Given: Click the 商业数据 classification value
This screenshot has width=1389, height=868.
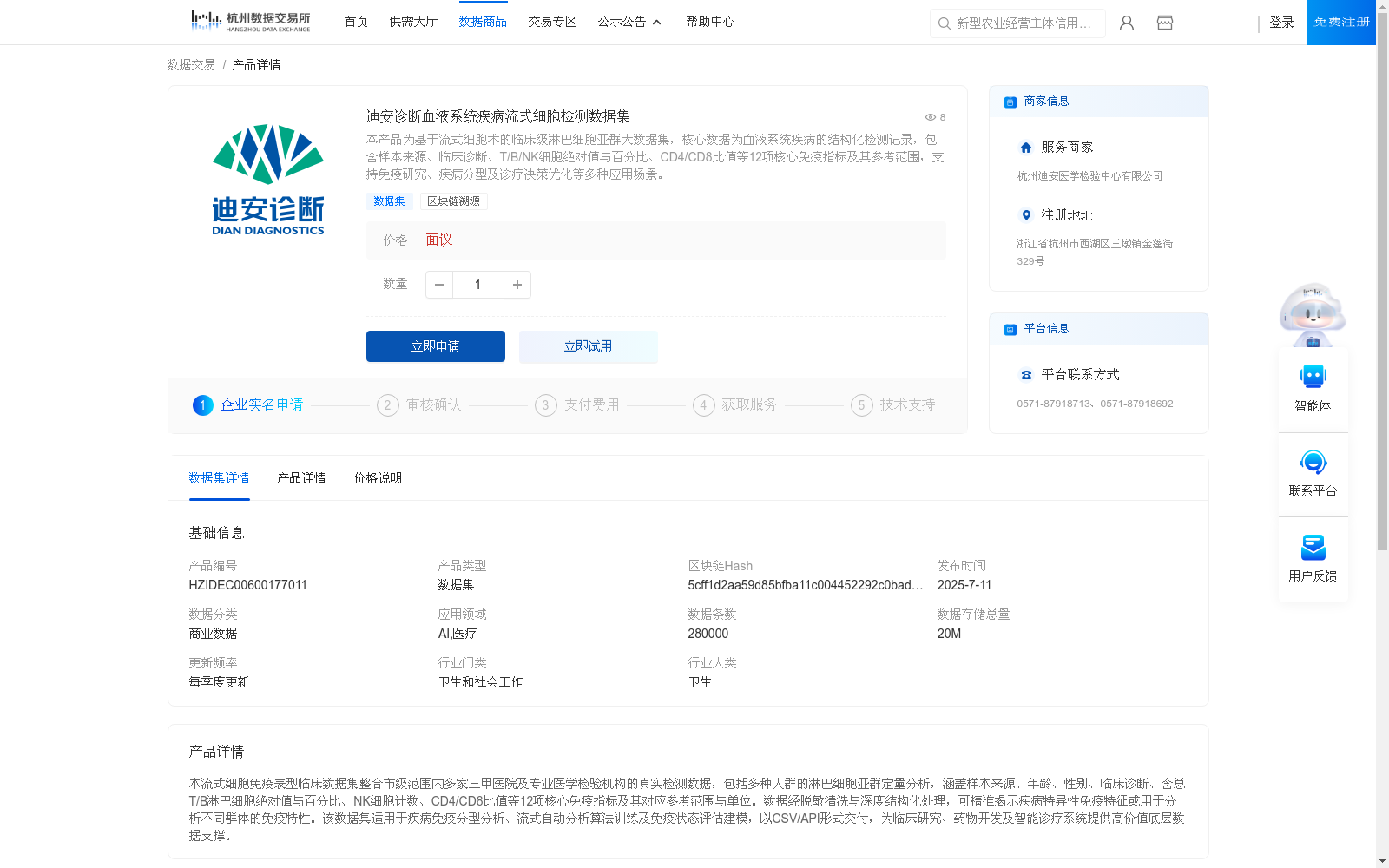Looking at the screenshot, I should coord(213,634).
